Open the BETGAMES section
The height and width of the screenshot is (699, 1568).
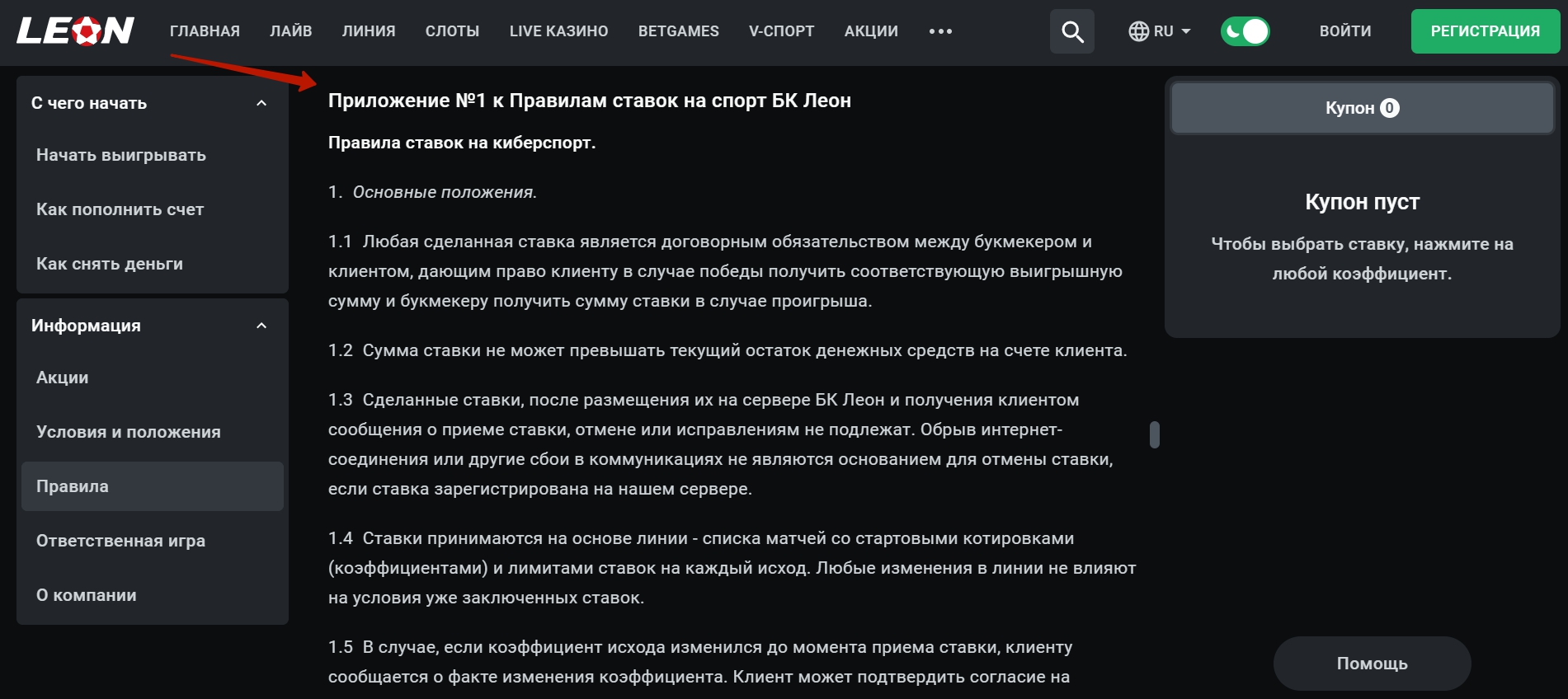tap(679, 31)
